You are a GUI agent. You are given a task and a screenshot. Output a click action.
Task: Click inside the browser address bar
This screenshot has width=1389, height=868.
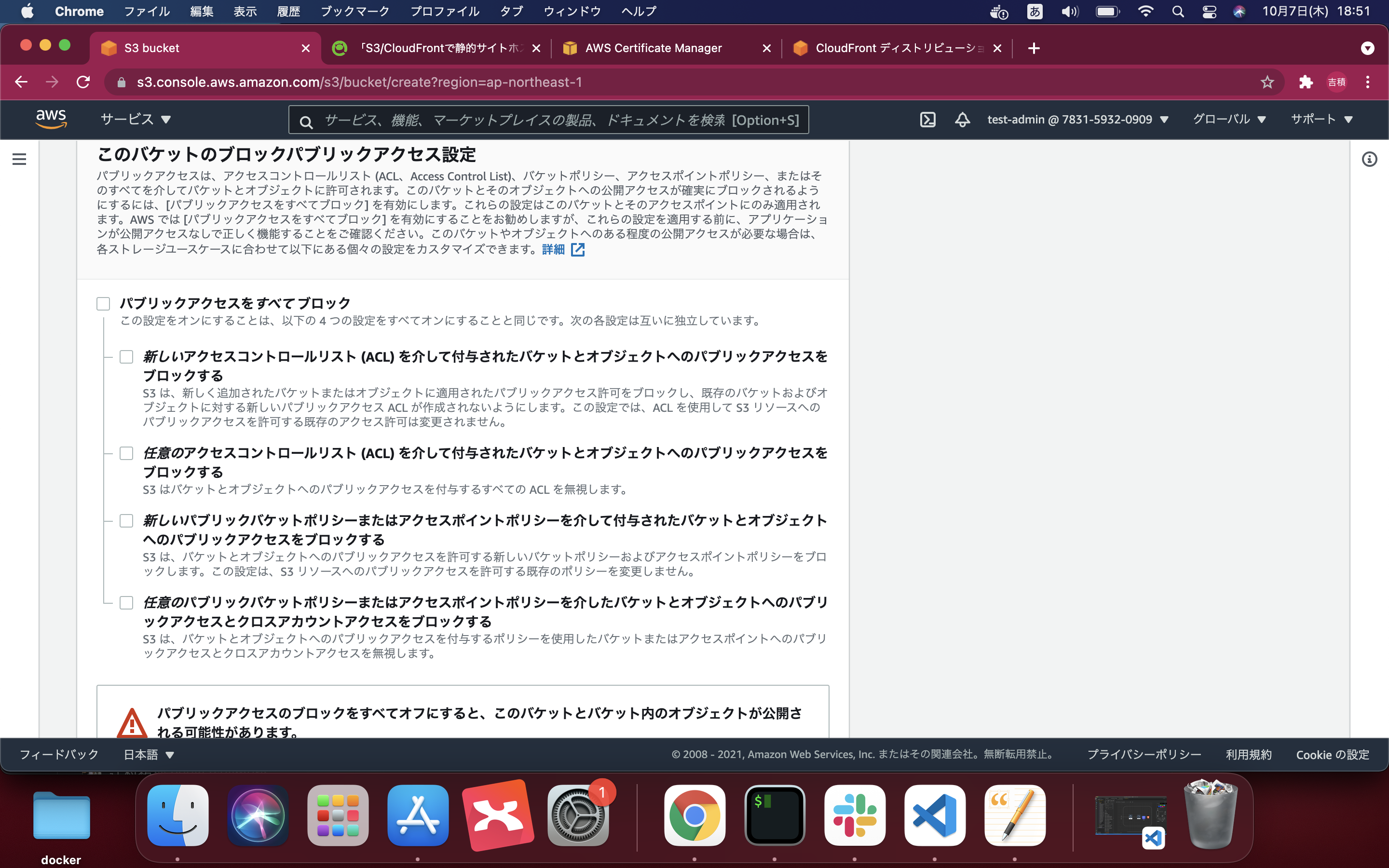click(x=402, y=82)
